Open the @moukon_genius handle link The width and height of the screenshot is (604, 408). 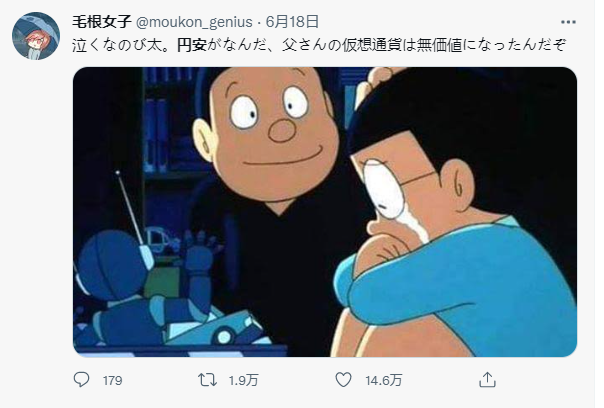(195, 22)
